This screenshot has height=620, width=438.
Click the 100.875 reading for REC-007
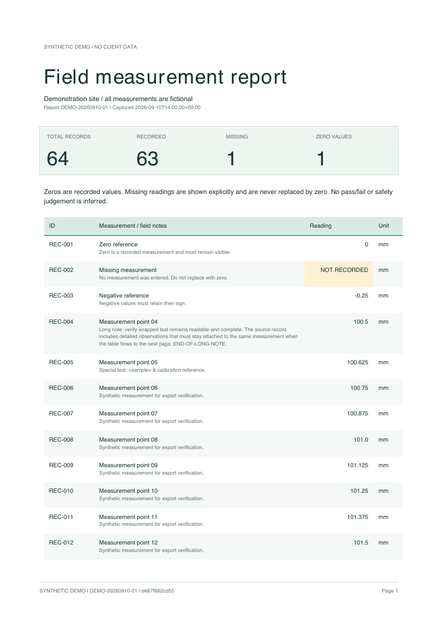point(357,414)
